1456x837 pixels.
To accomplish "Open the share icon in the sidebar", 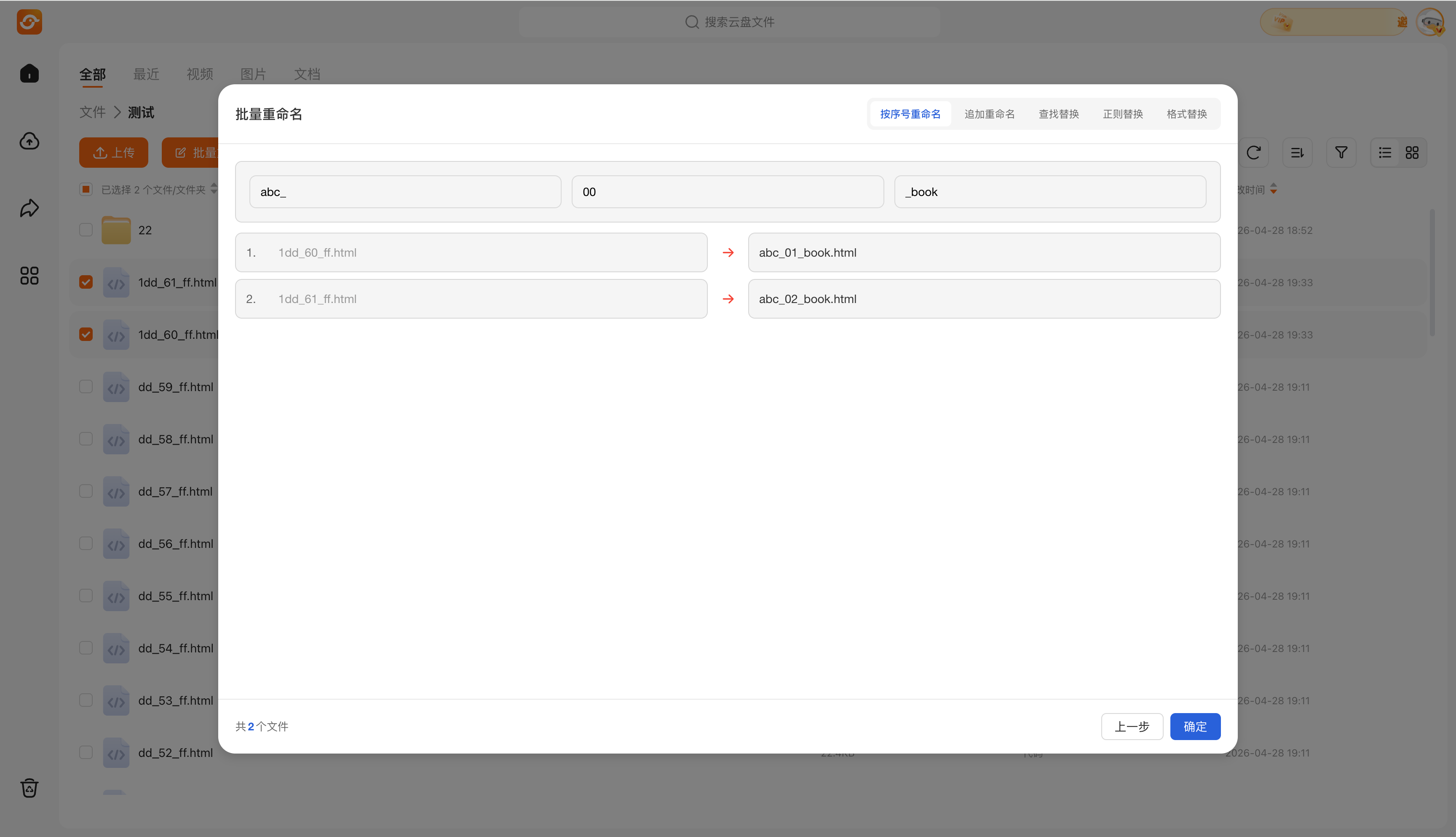I will coord(29,208).
